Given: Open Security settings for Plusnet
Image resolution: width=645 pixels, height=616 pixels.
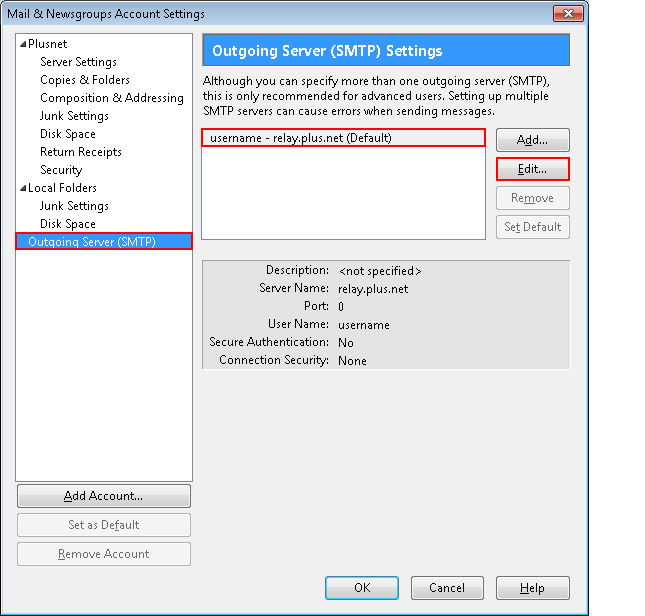Looking at the screenshot, I should click(x=61, y=170).
